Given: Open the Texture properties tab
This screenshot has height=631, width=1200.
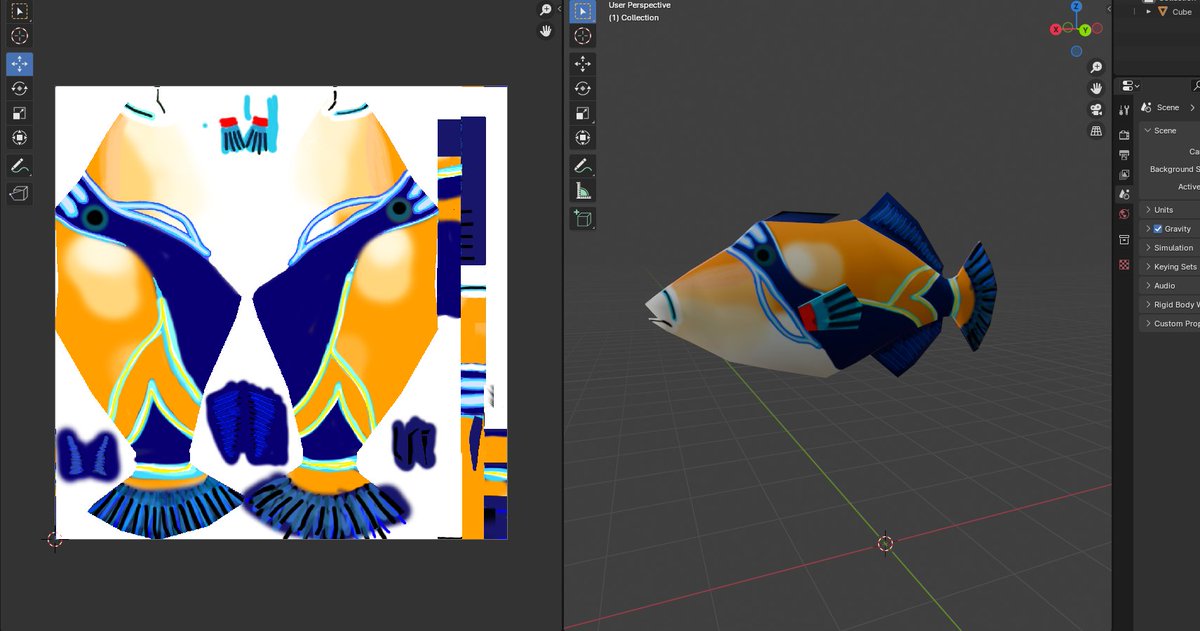Looking at the screenshot, I should (1124, 265).
